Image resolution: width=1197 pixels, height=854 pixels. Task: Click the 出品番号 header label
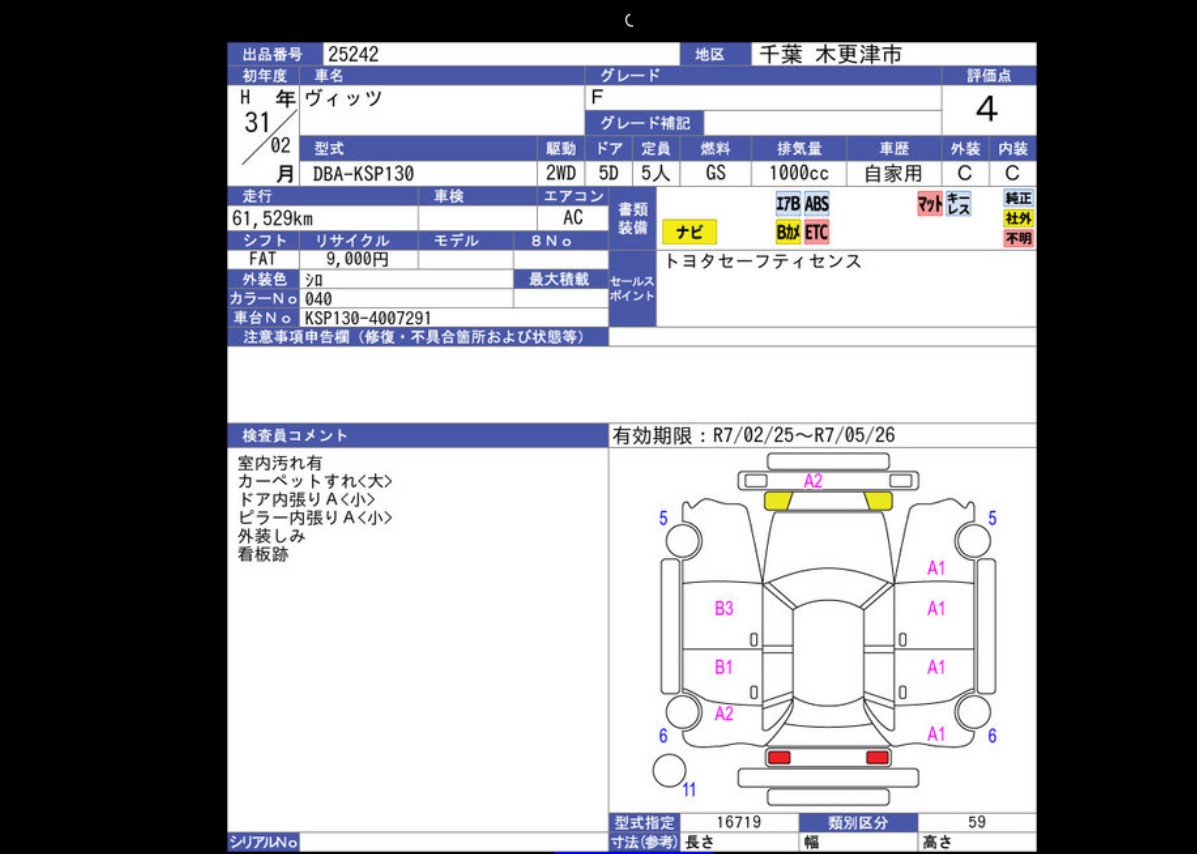pos(273,55)
